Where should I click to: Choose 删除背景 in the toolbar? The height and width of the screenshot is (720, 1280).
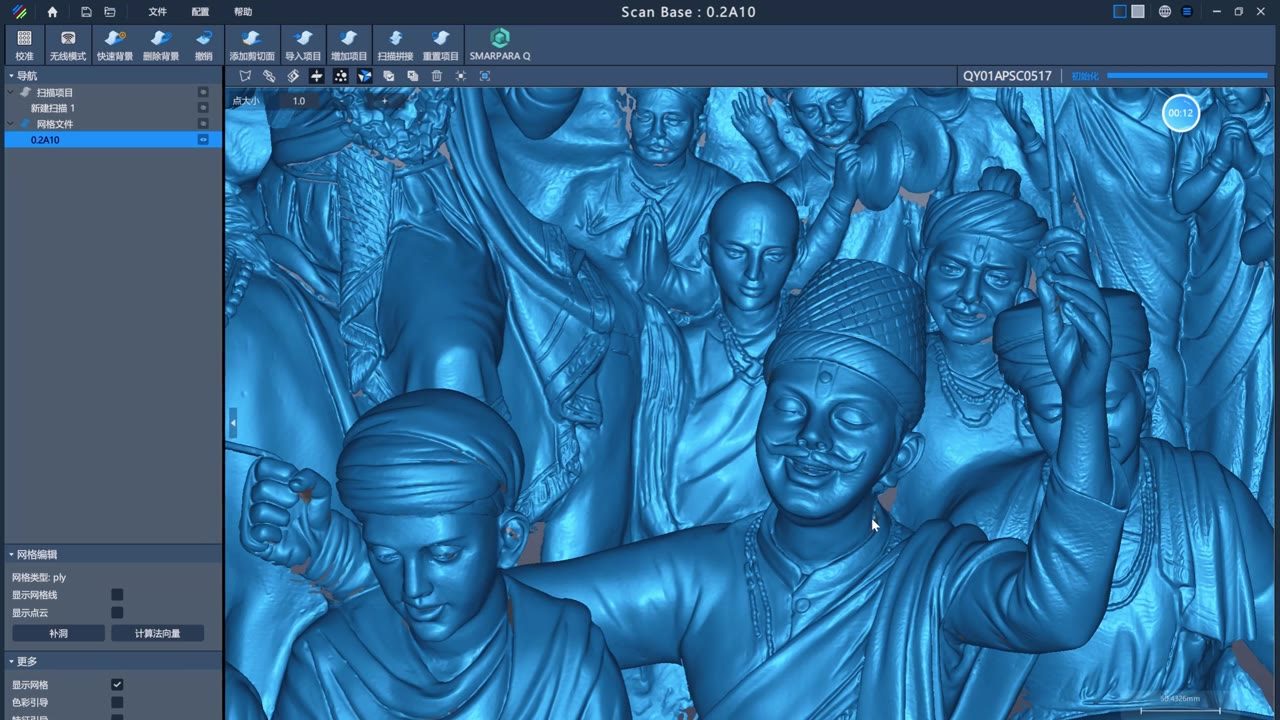coord(161,45)
